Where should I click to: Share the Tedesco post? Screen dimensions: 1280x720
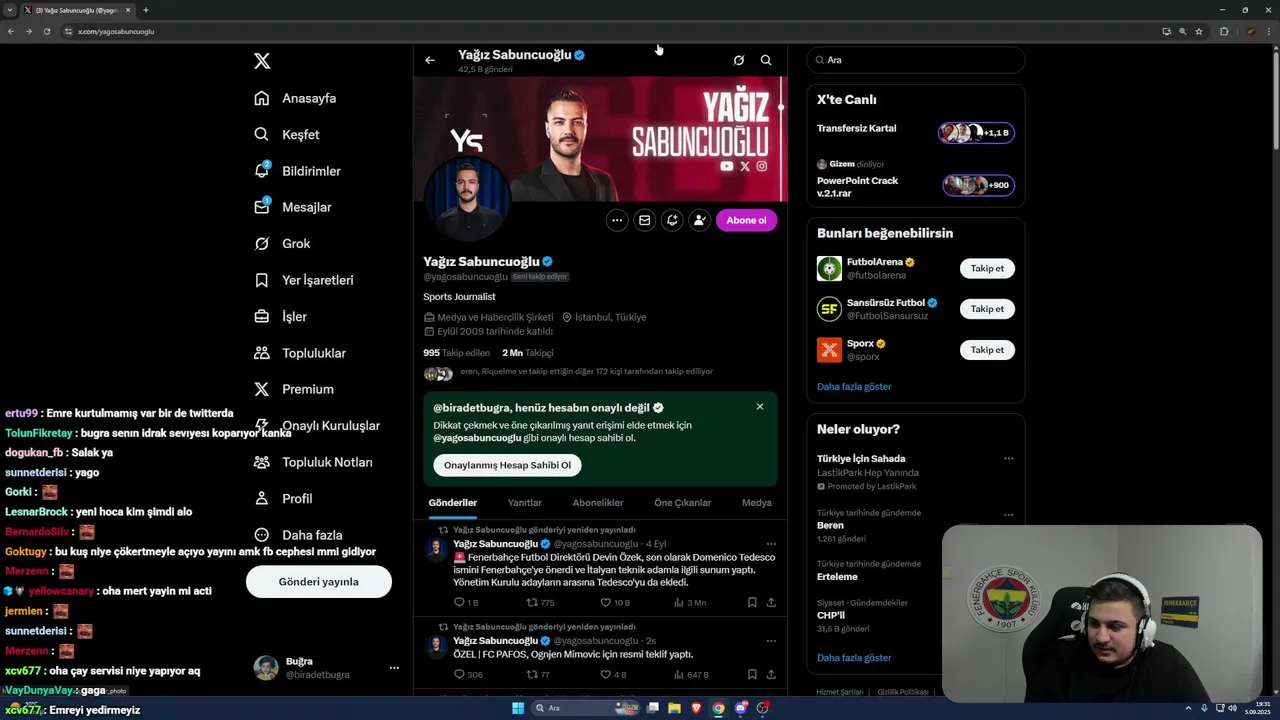click(771, 603)
